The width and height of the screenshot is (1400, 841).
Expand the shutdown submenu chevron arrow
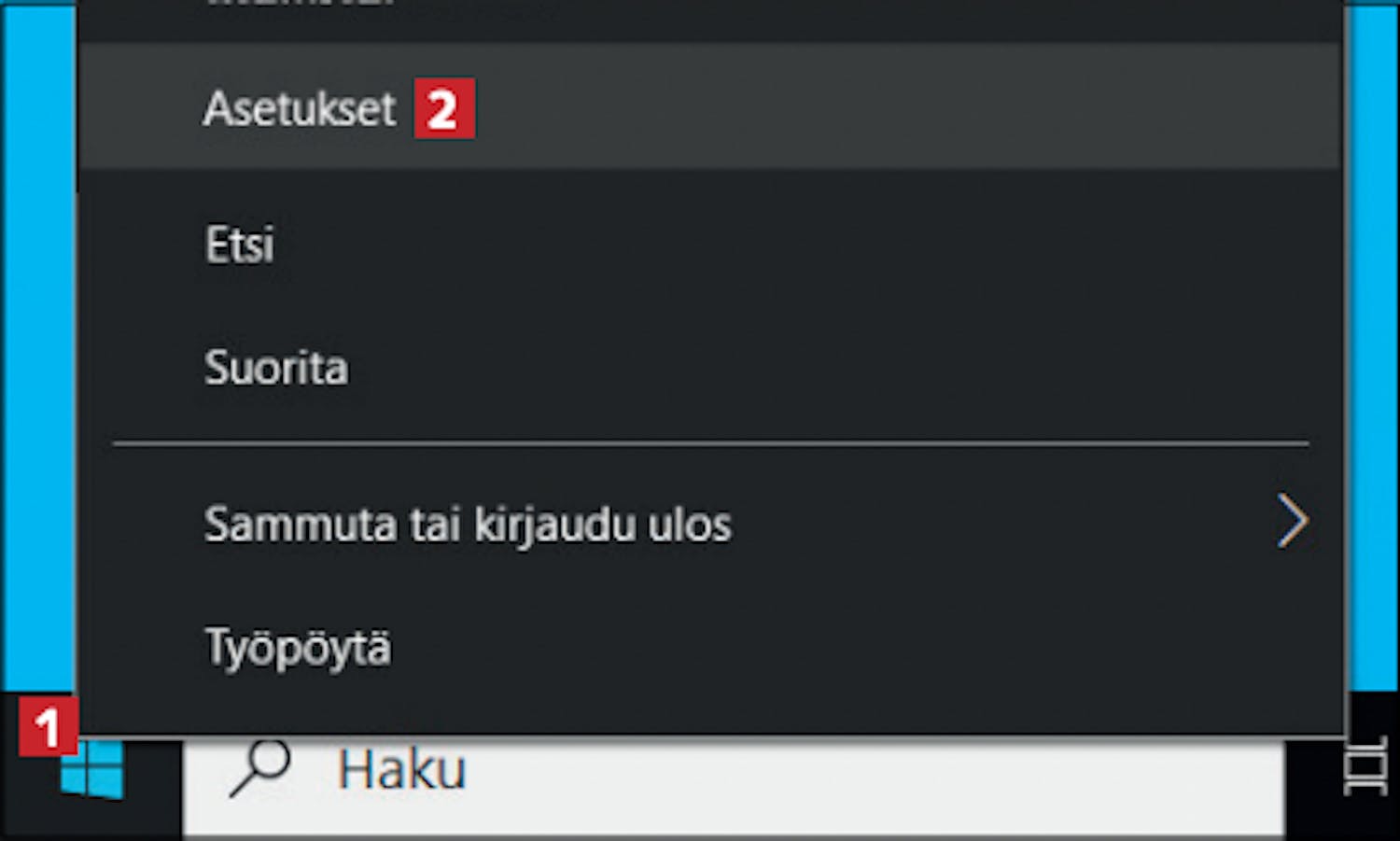1293,522
